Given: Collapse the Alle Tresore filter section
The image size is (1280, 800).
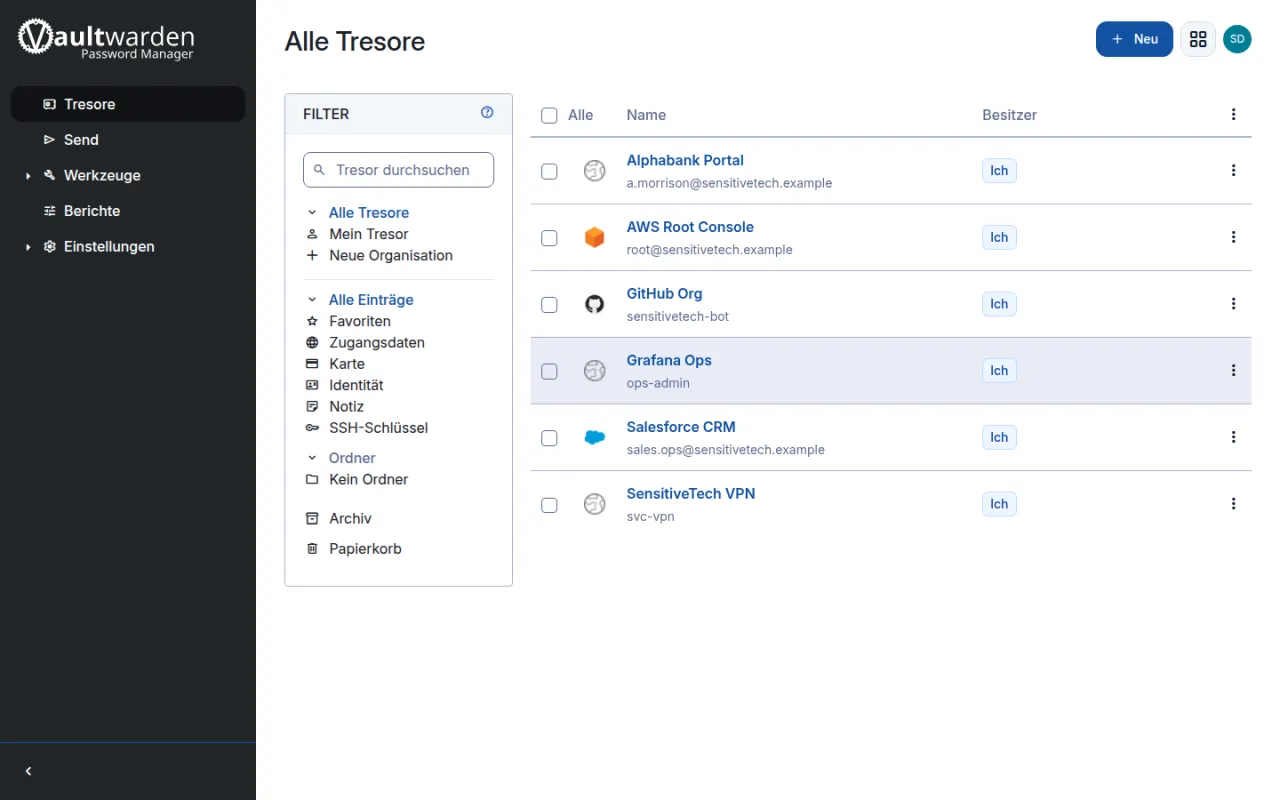Looking at the screenshot, I should pyautogui.click(x=312, y=213).
